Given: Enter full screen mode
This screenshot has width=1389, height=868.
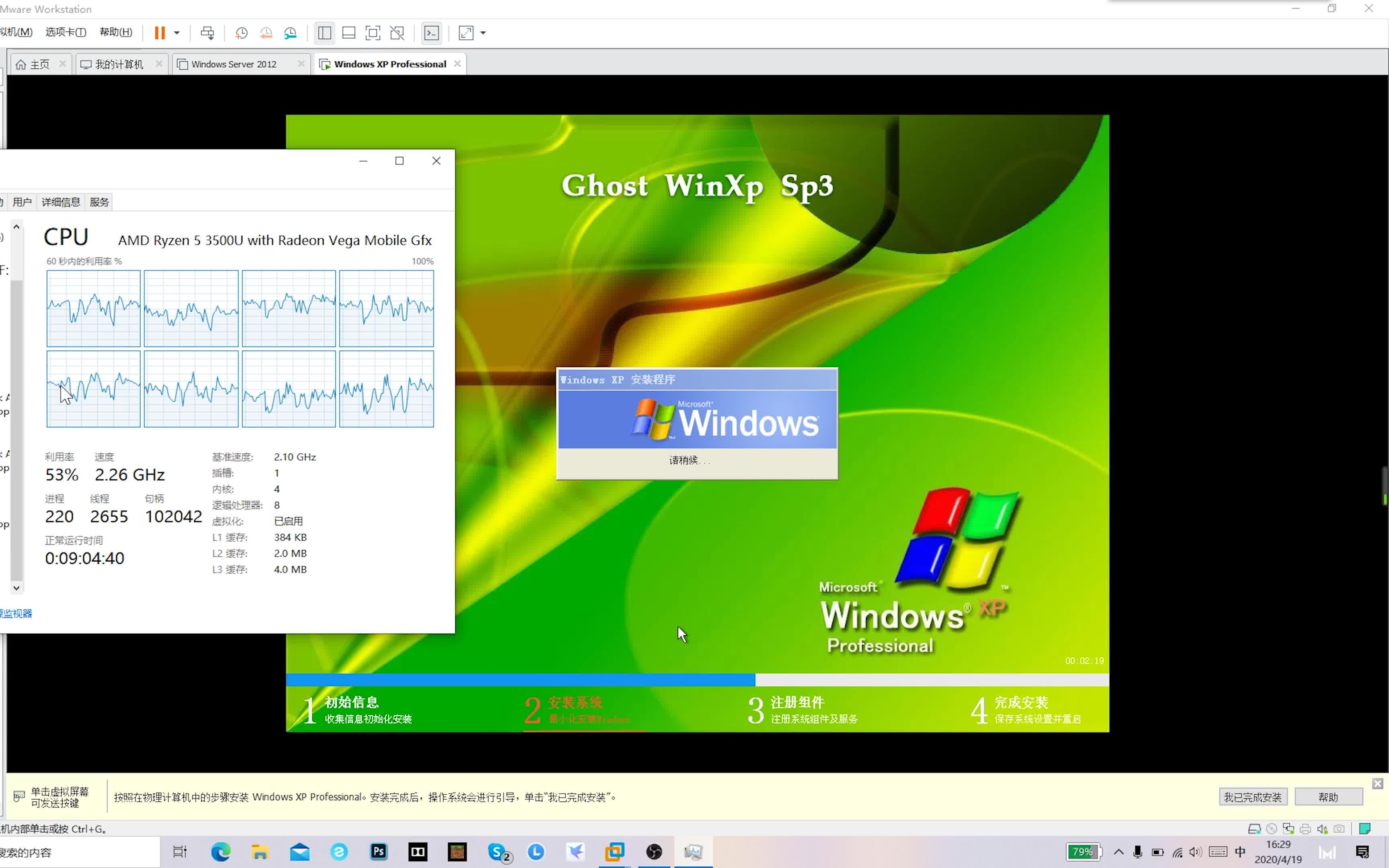Looking at the screenshot, I should point(373,33).
